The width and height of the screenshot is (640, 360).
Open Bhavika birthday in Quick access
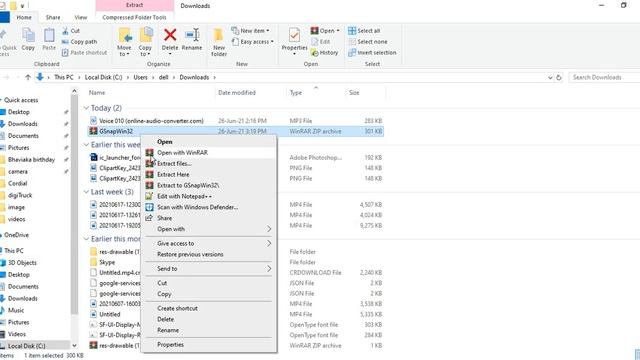31,160
